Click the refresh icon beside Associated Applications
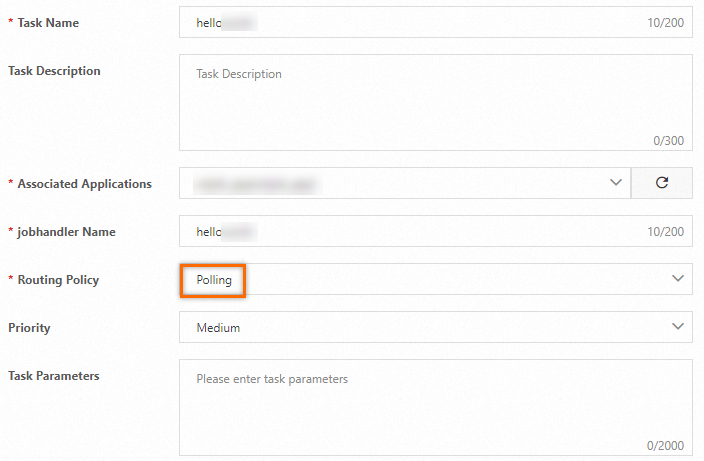The image size is (704, 461). (x=661, y=183)
